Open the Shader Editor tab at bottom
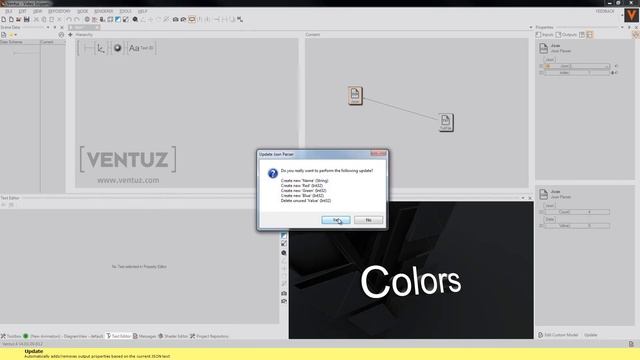This screenshot has height=360, width=640. coord(173,336)
